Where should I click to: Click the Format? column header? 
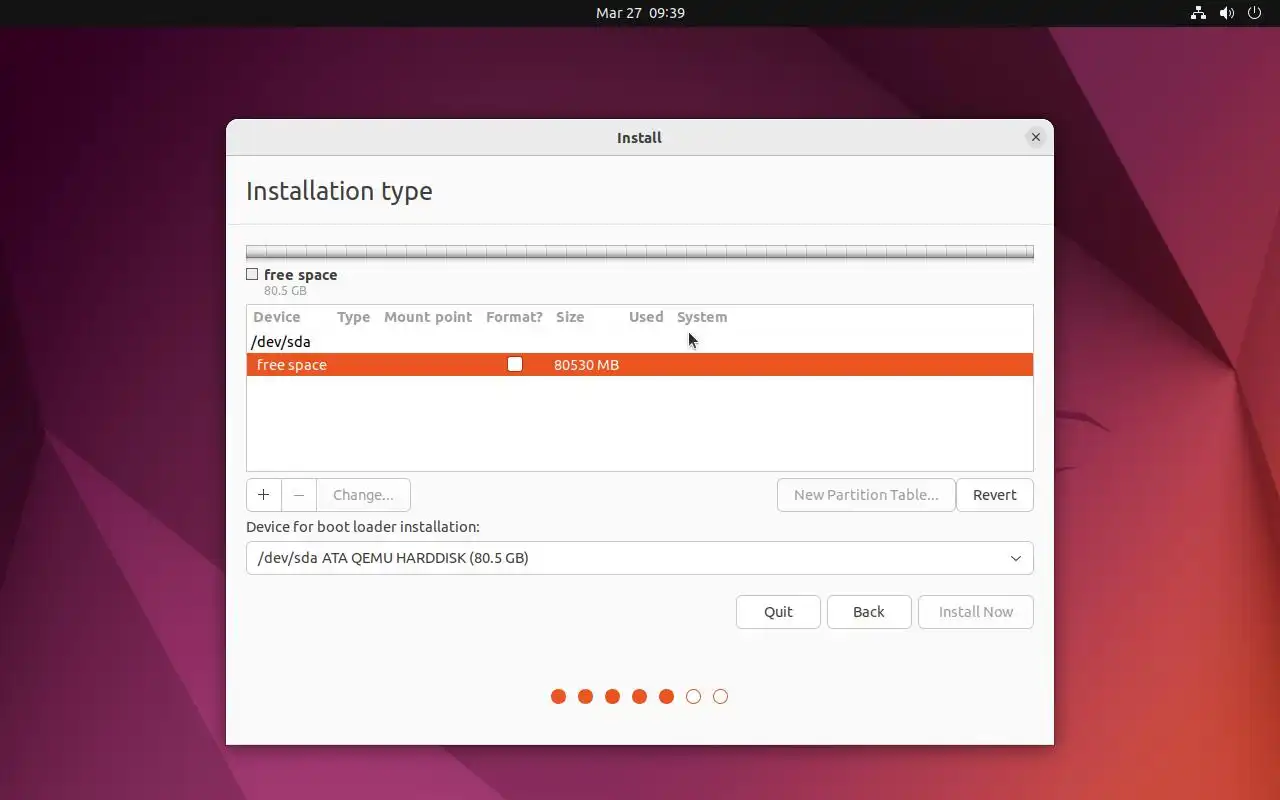point(514,317)
